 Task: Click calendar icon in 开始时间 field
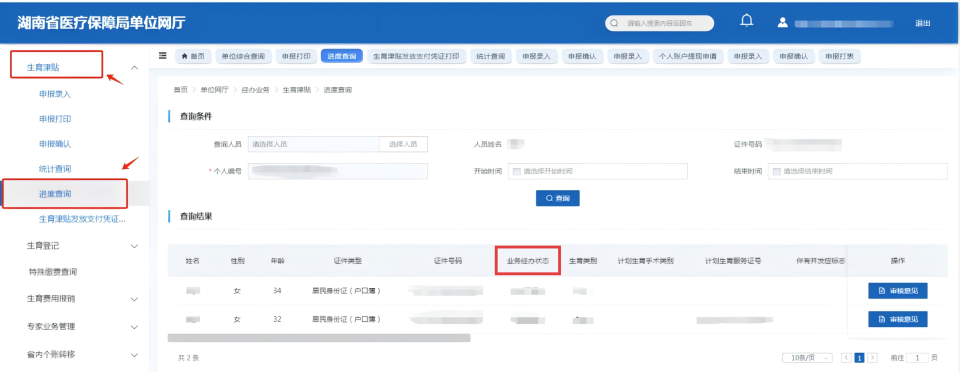click(x=517, y=171)
